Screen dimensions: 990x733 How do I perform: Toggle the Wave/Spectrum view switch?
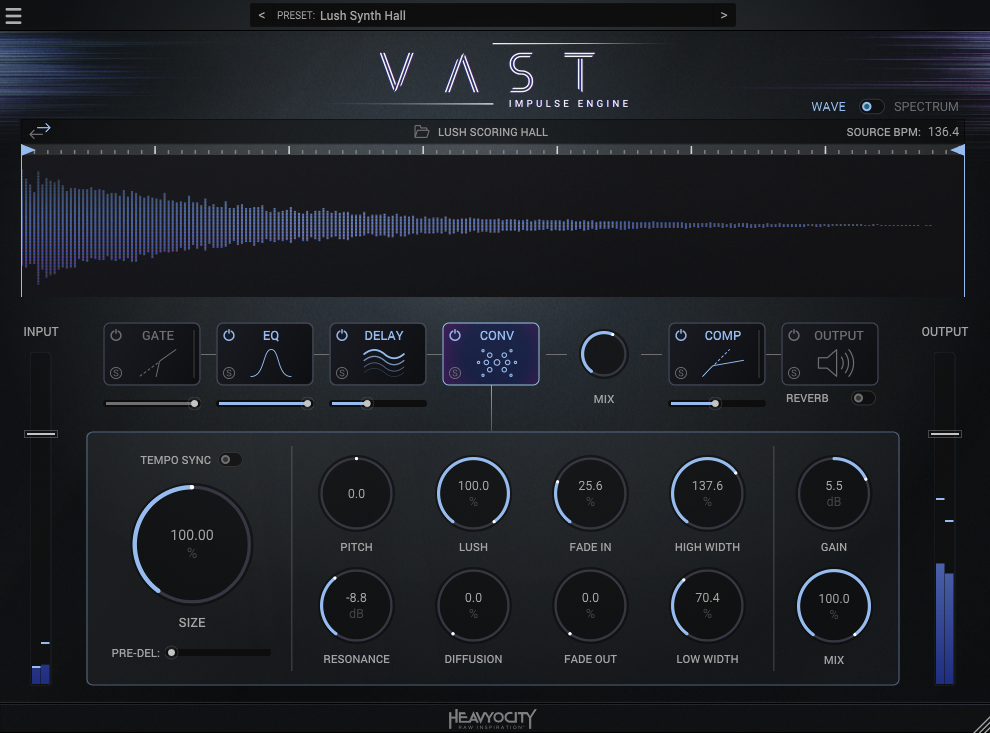point(871,107)
